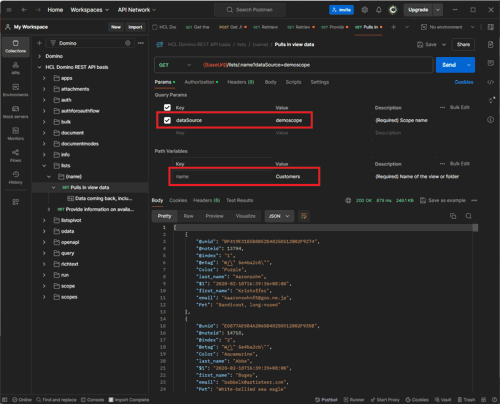
Task: Select the Visualize response view
Action: tap(245, 216)
